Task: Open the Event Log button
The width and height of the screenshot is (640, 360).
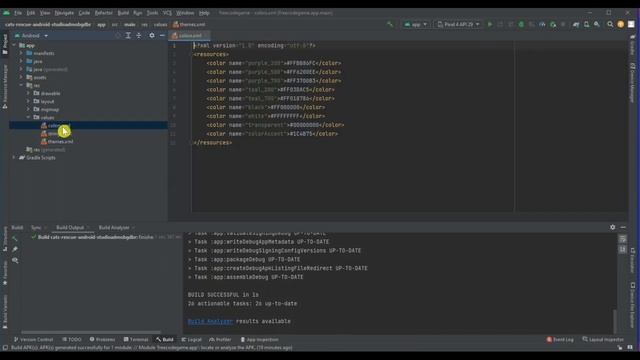Action: pyautogui.click(x=560, y=340)
